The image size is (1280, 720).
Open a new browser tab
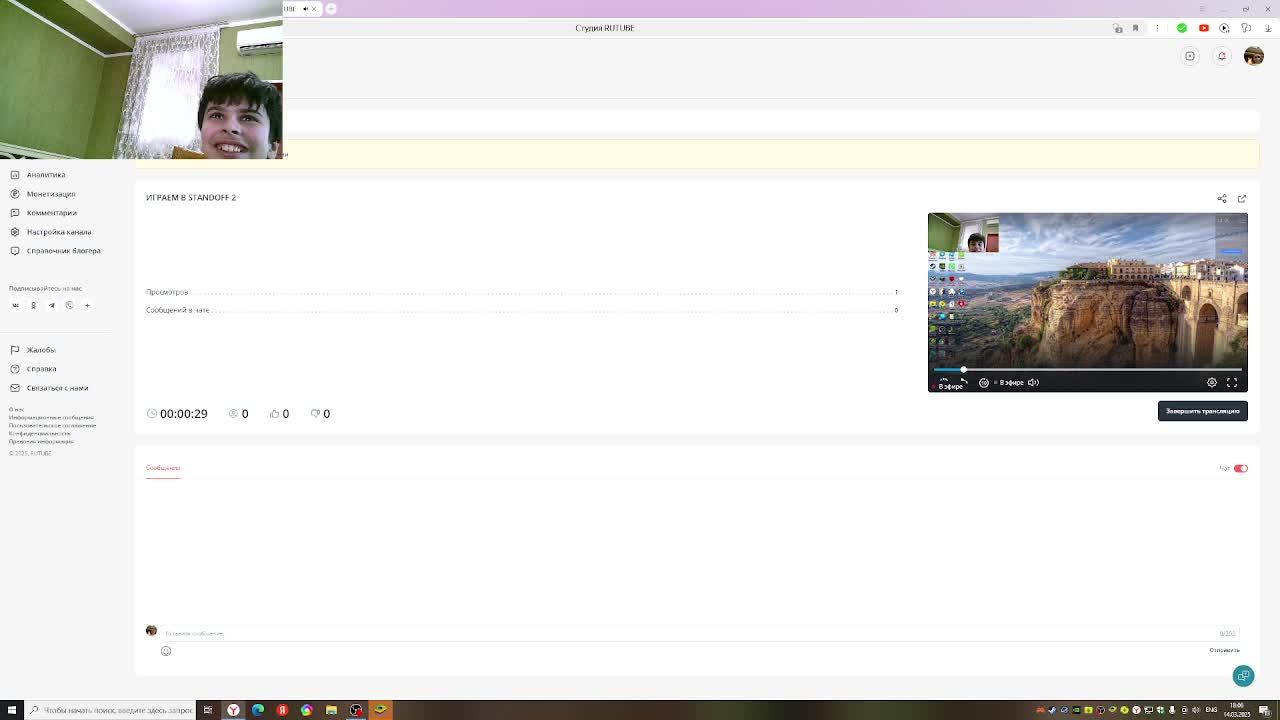click(331, 9)
